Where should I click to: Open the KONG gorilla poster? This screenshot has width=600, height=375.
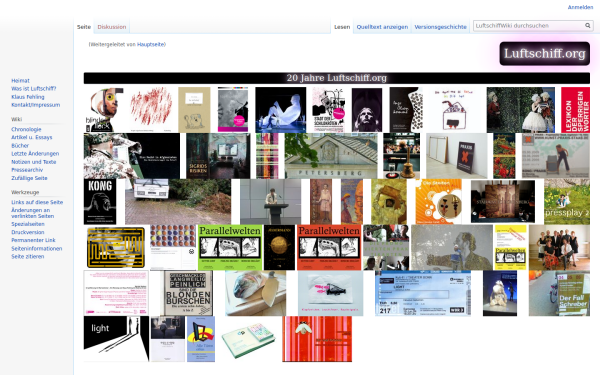pos(100,202)
